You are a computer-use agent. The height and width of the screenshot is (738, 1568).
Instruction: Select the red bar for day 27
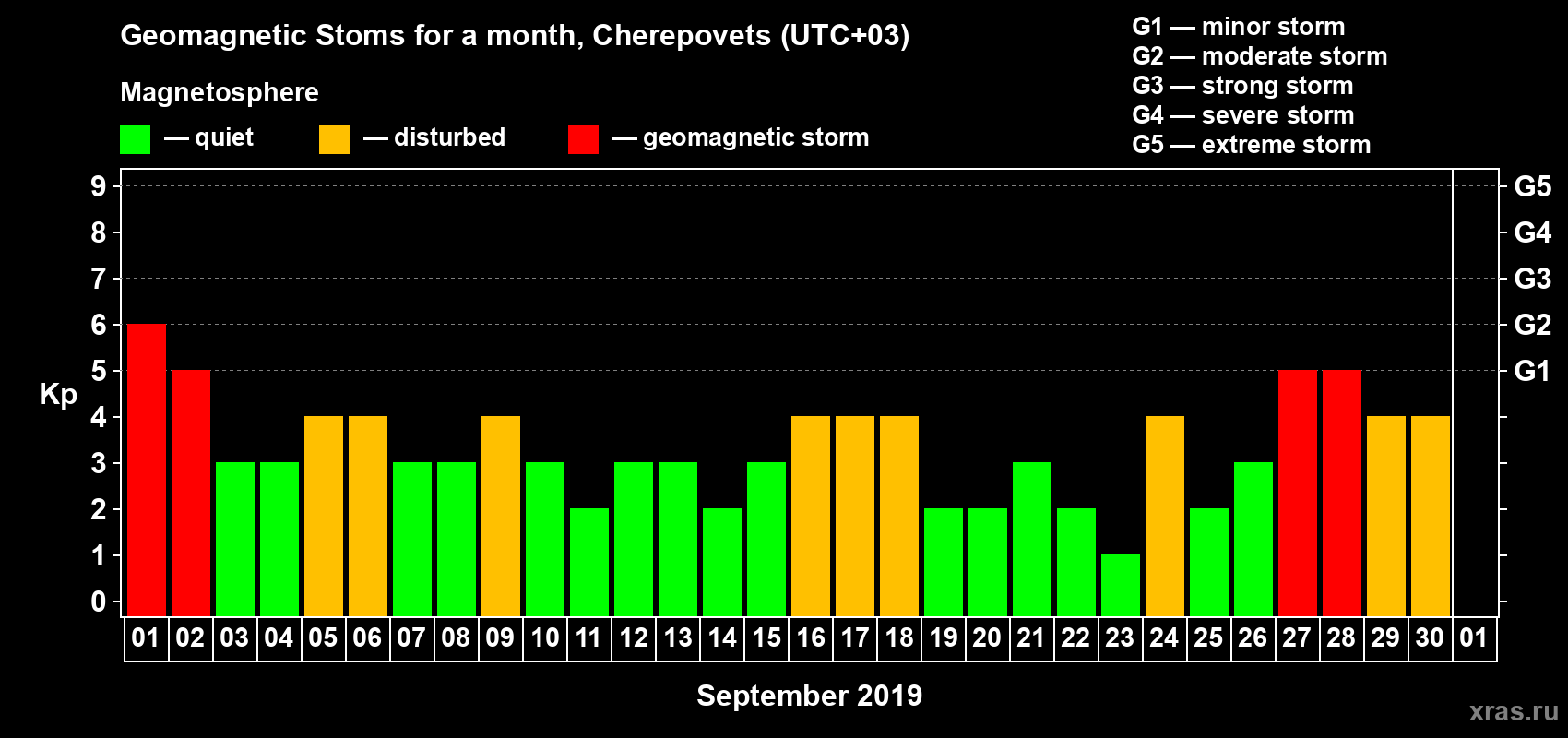1298,493
